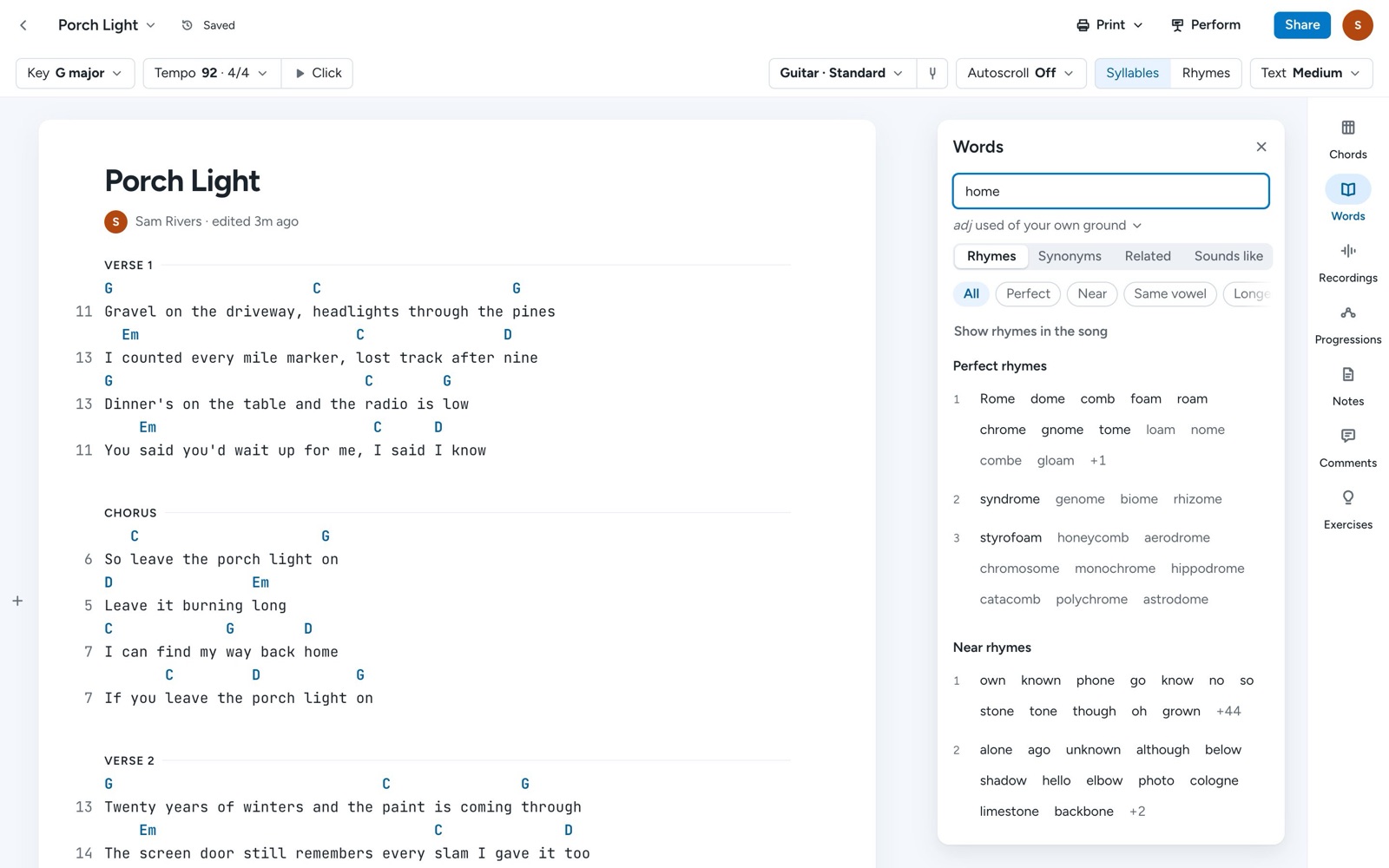Open the Exercises sidebar panel
The image size is (1389, 868).
point(1347,510)
